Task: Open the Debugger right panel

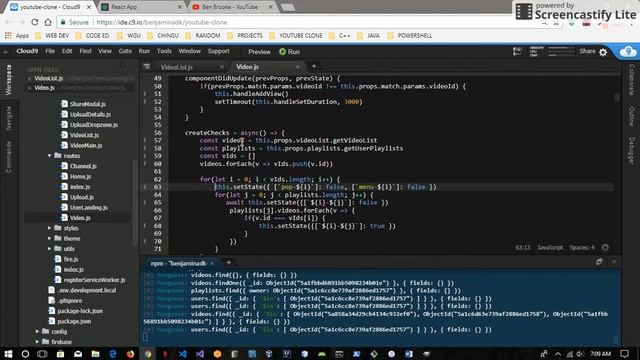Action: point(631,151)
